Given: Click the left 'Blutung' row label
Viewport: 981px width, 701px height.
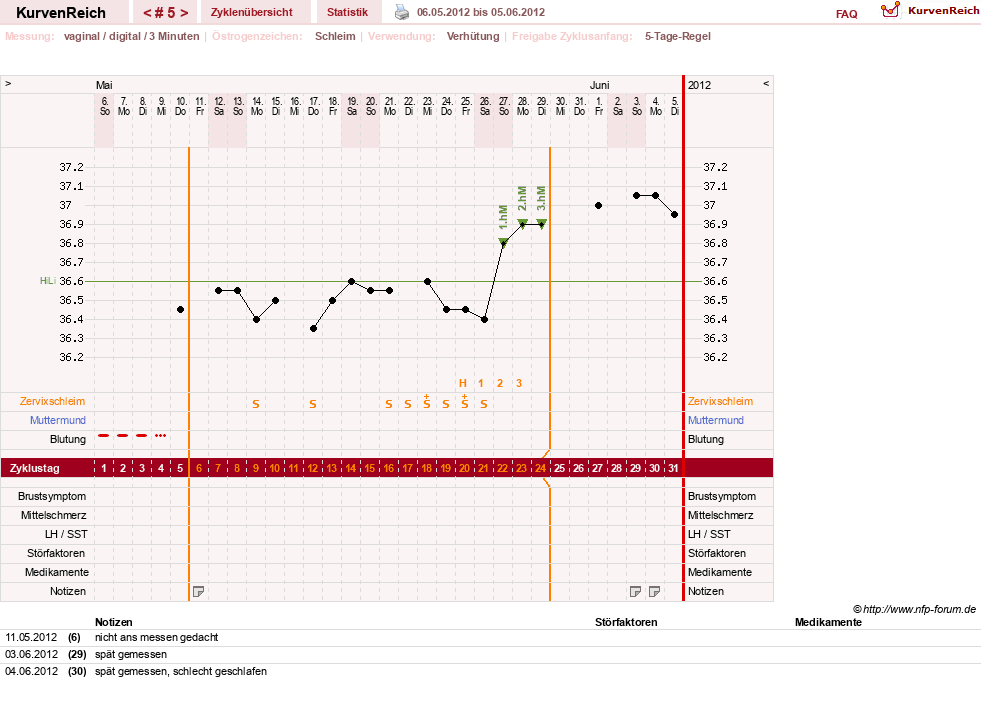Looking at the screenshot, I should [x=68, y=439].
